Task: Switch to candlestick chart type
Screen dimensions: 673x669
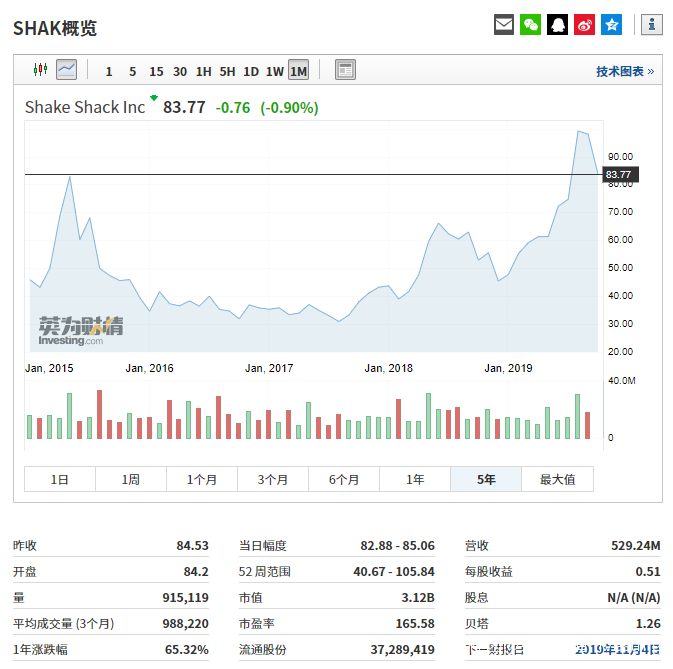Action: pyautogui.click(x=41, y=70)
